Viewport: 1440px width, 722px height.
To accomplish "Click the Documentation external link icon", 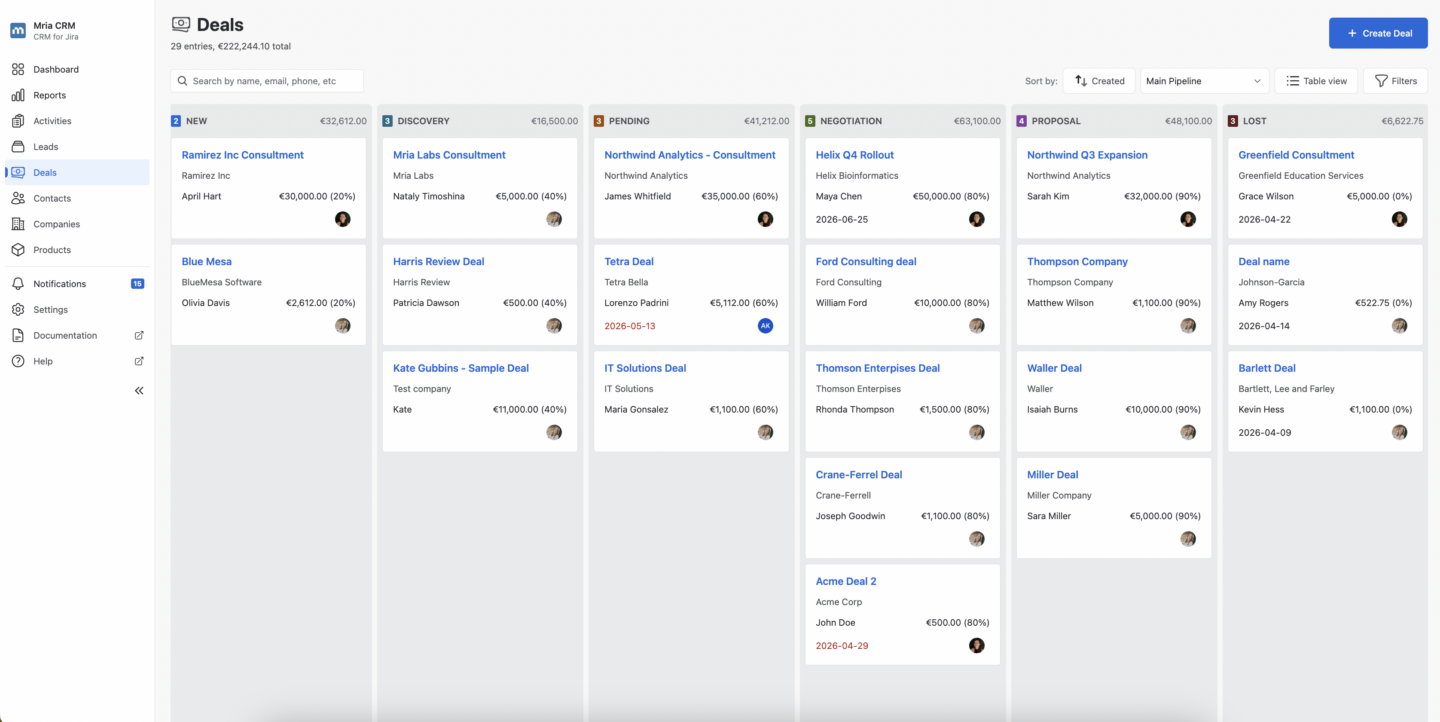I will click(x=139, y=336).
